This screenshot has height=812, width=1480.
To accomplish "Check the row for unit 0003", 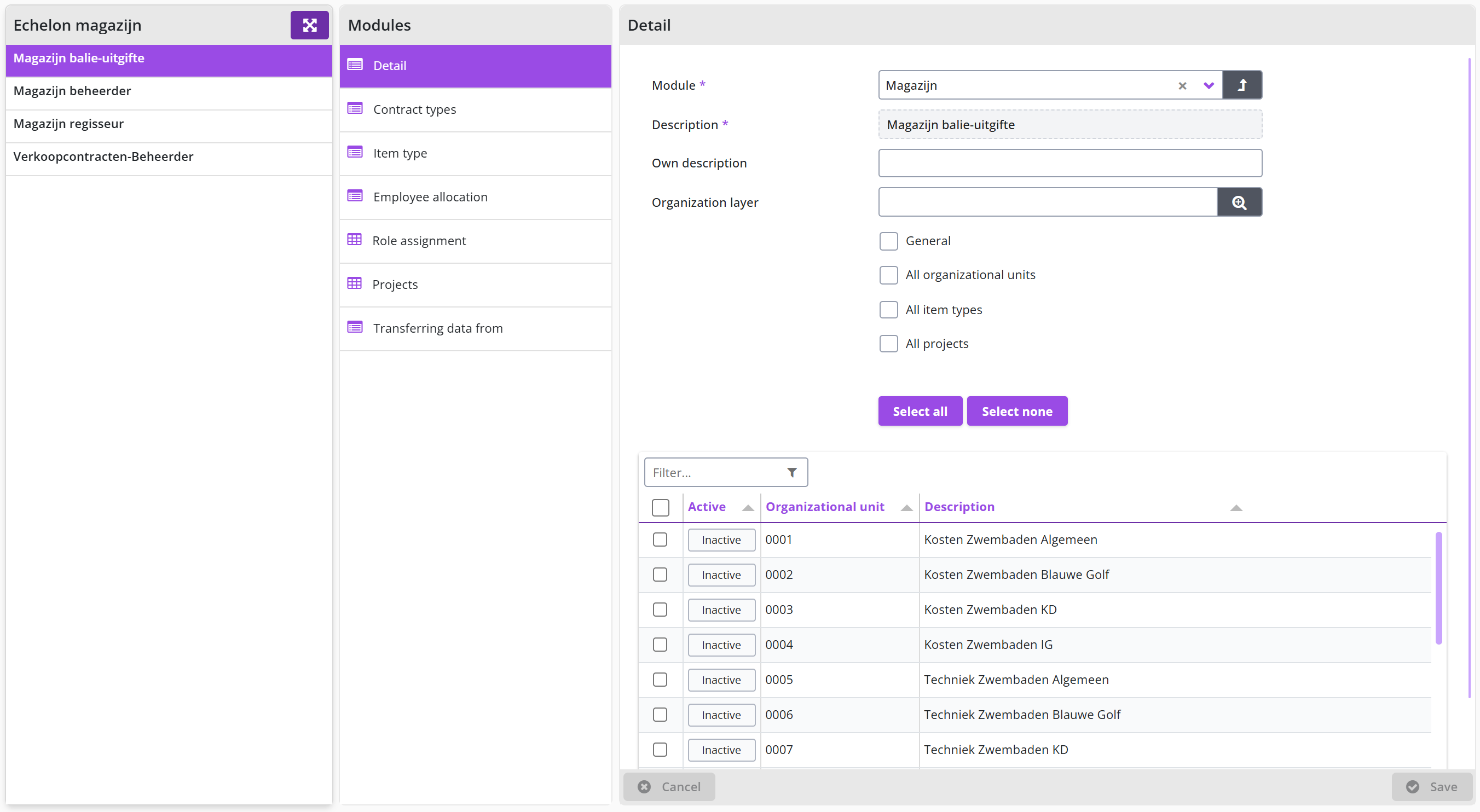I will (x=660, y=610).
